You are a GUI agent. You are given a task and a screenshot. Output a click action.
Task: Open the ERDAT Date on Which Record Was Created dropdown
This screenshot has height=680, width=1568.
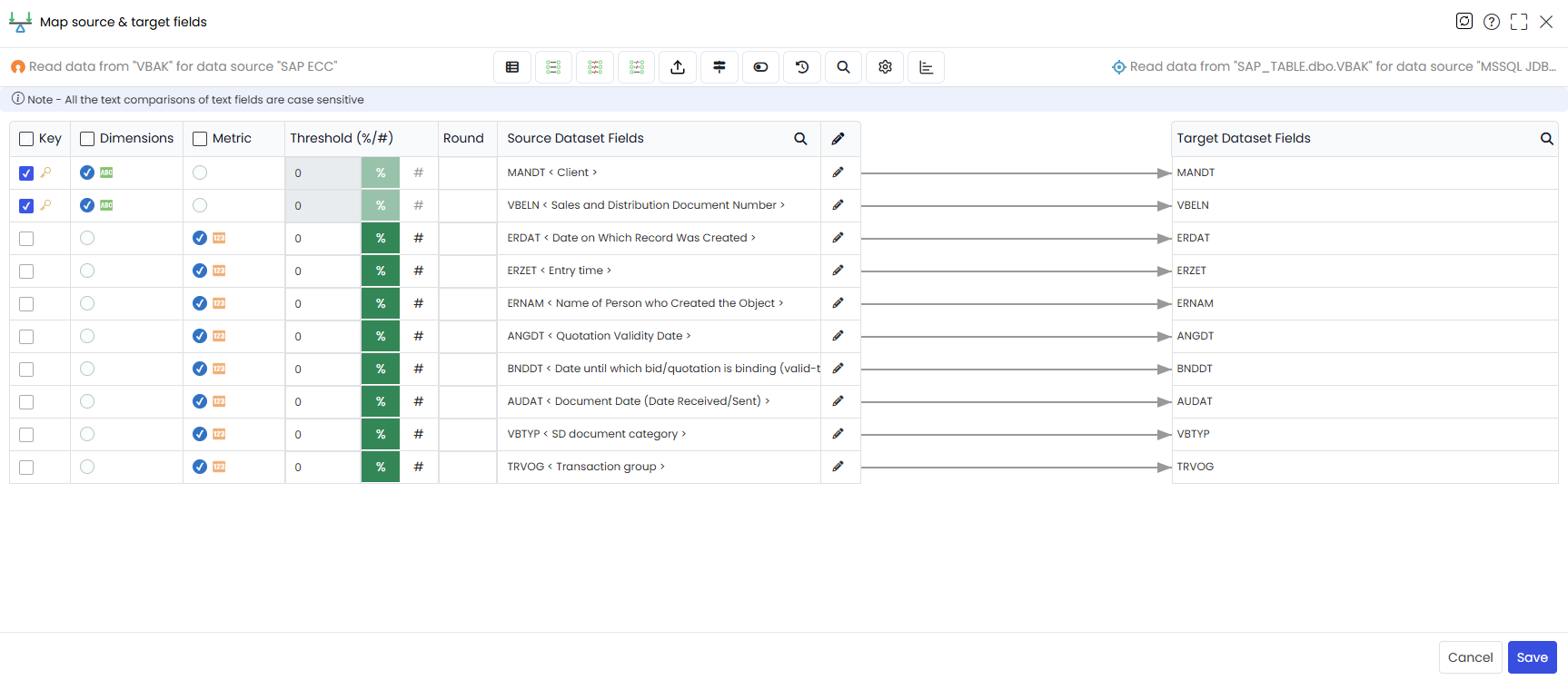click(659, 238)
